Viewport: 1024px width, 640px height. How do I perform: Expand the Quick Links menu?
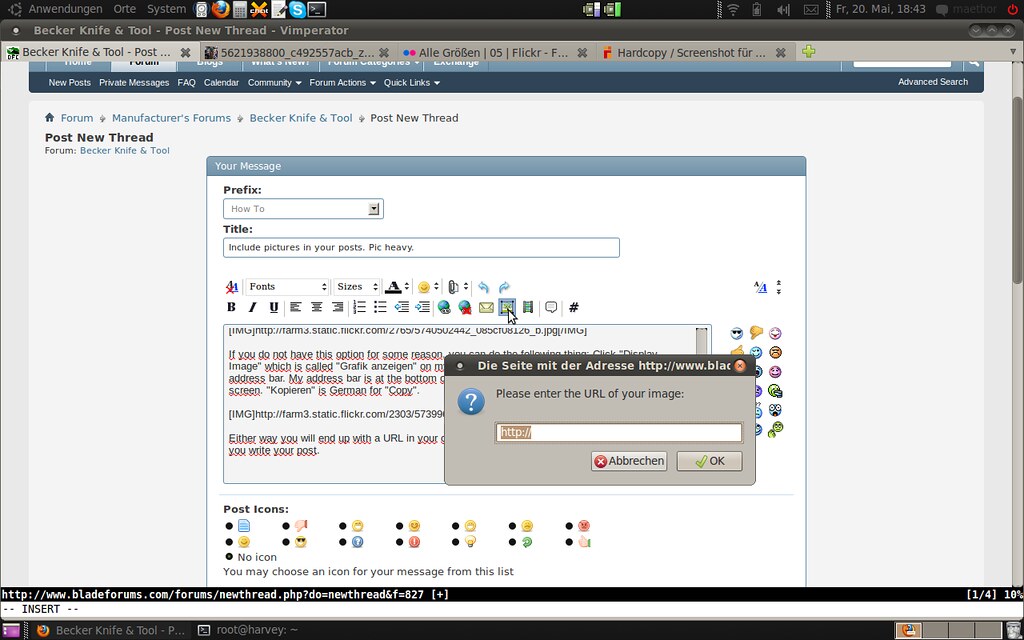[x=411, y=82]
